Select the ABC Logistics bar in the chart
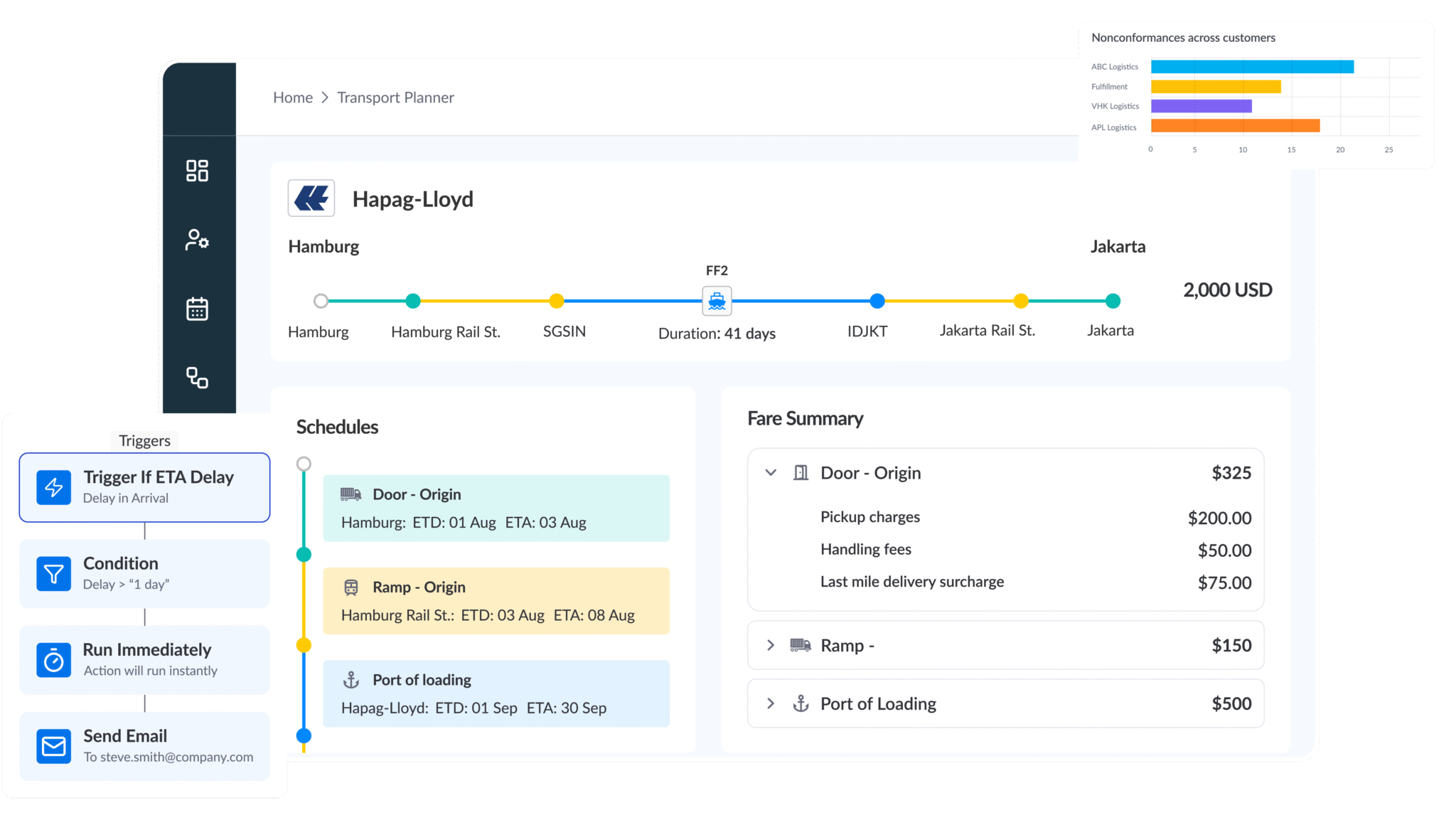This screenshot has height=820, width=1456. (x=1251, y=66)
